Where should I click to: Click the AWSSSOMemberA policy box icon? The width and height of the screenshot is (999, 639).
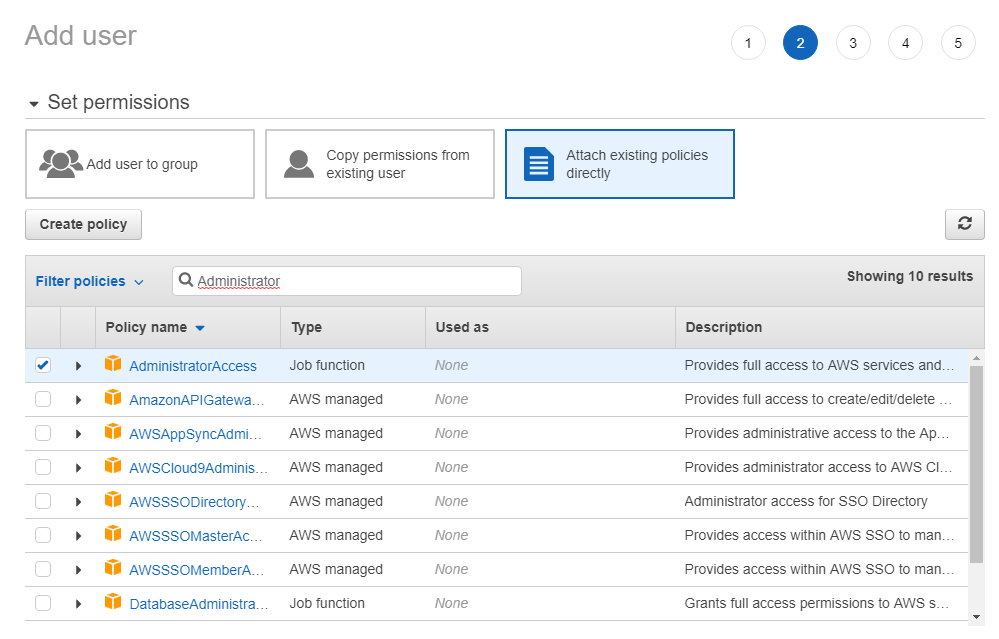113,568
